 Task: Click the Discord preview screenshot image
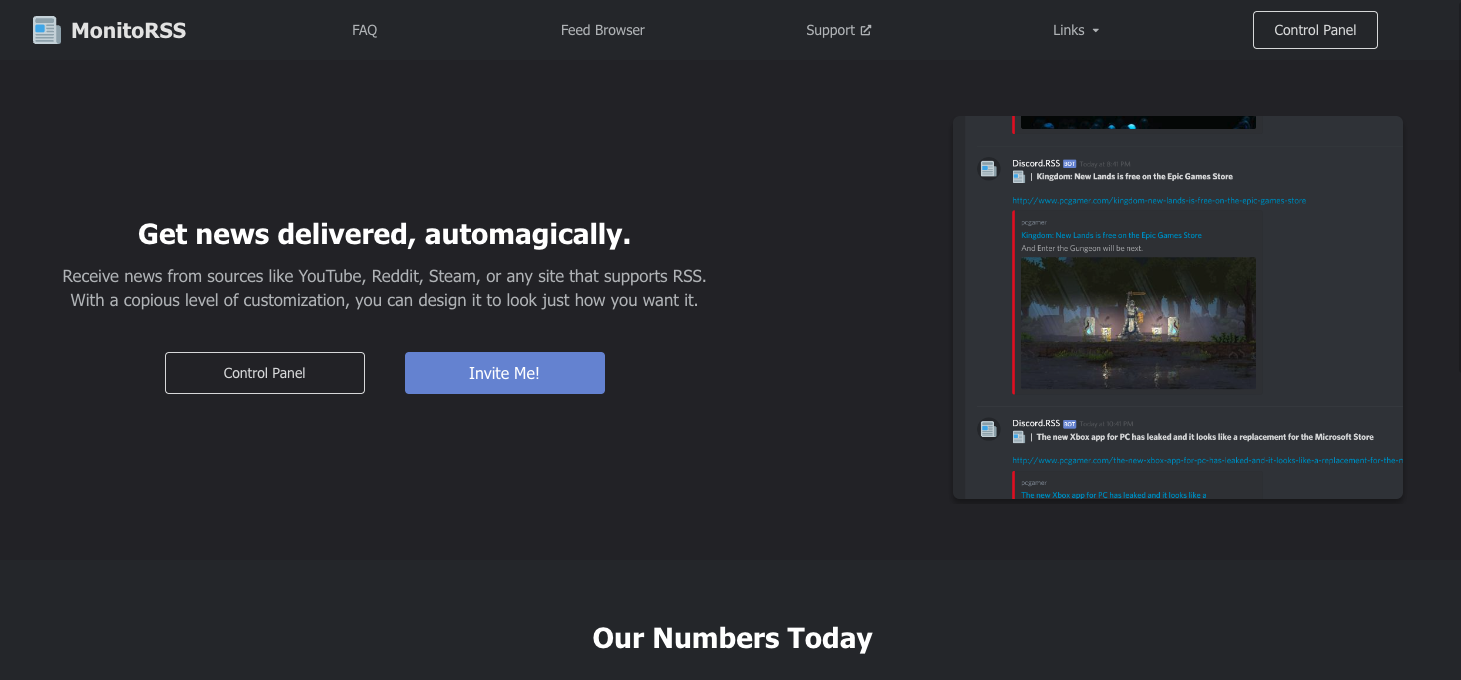point(1178,307)
